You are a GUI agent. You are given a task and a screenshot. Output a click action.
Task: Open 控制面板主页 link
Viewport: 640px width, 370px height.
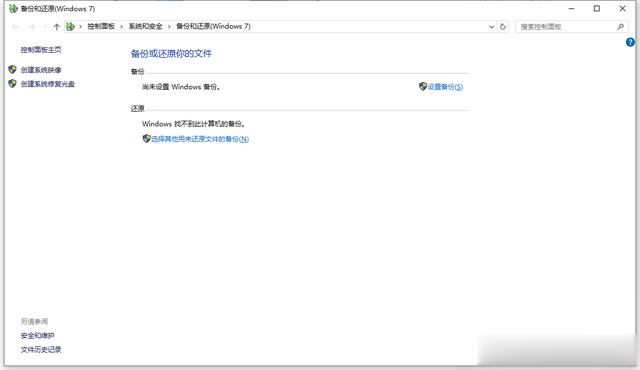coord(41,50)
